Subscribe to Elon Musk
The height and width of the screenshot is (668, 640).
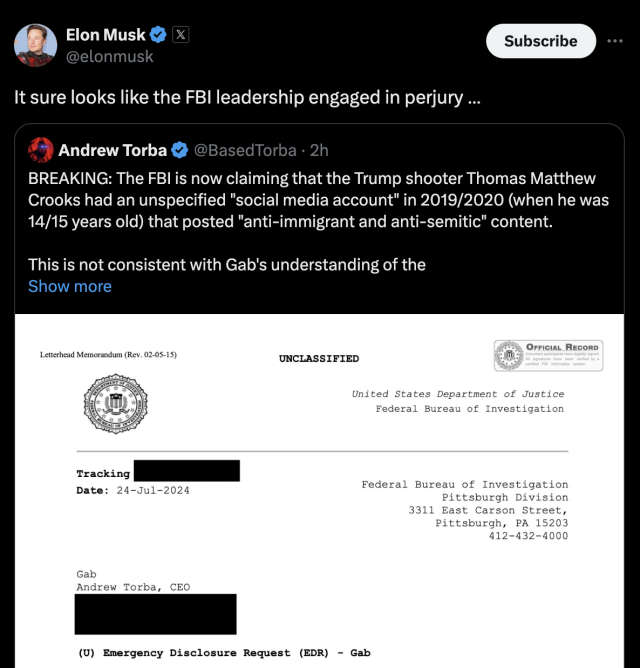pos(541,41)
